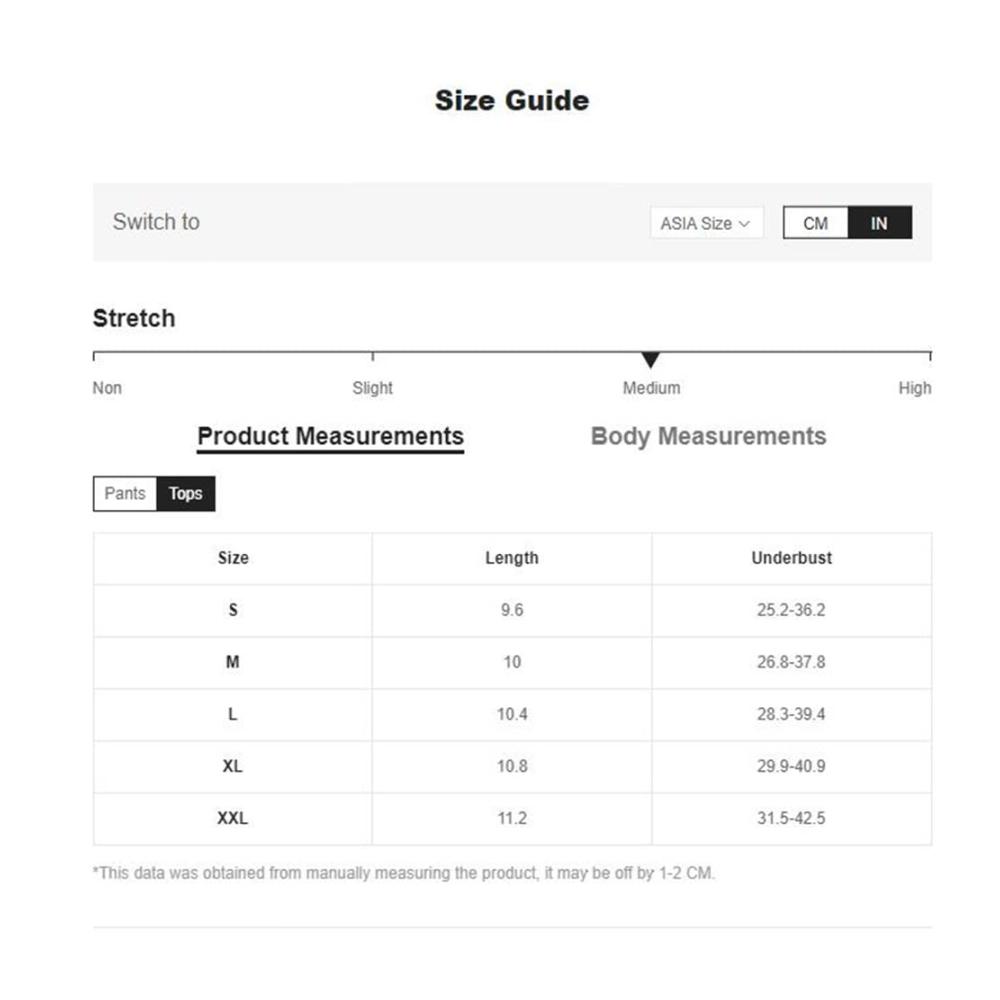Switch to Body Measurements tab

point(708,436)
